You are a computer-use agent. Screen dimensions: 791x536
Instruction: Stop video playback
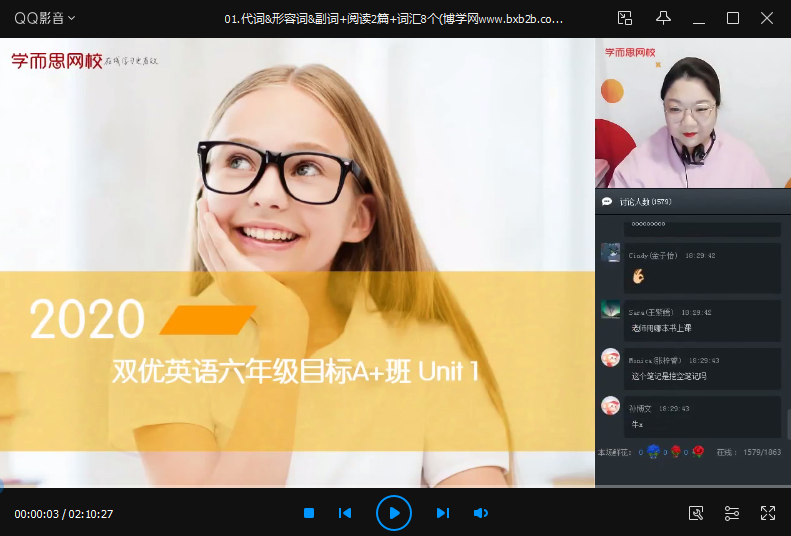pyautogui.click(x=309, y=513)
